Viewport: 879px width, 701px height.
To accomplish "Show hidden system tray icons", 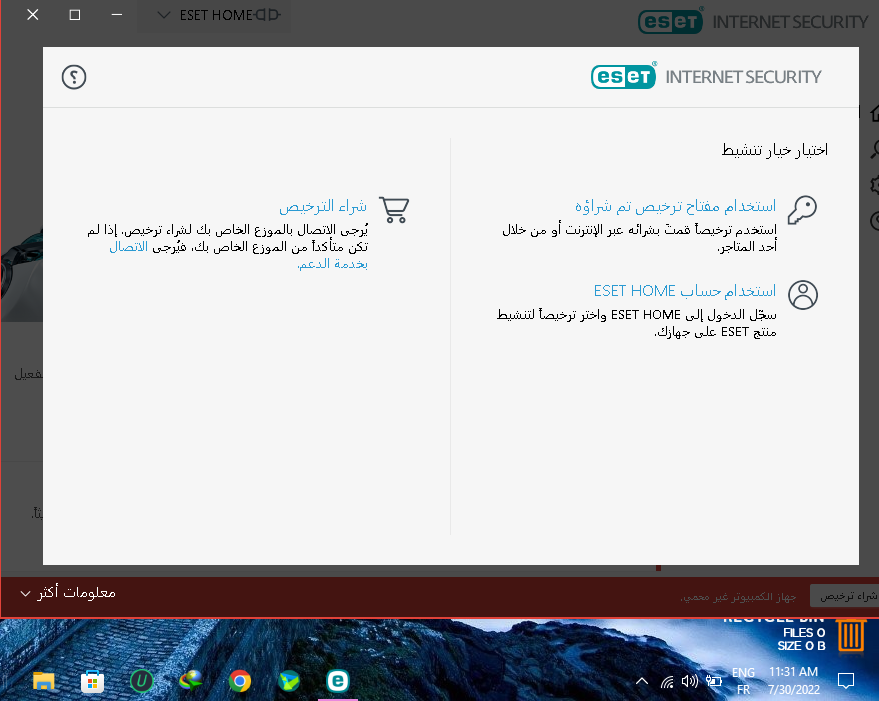I will point(642,681).
